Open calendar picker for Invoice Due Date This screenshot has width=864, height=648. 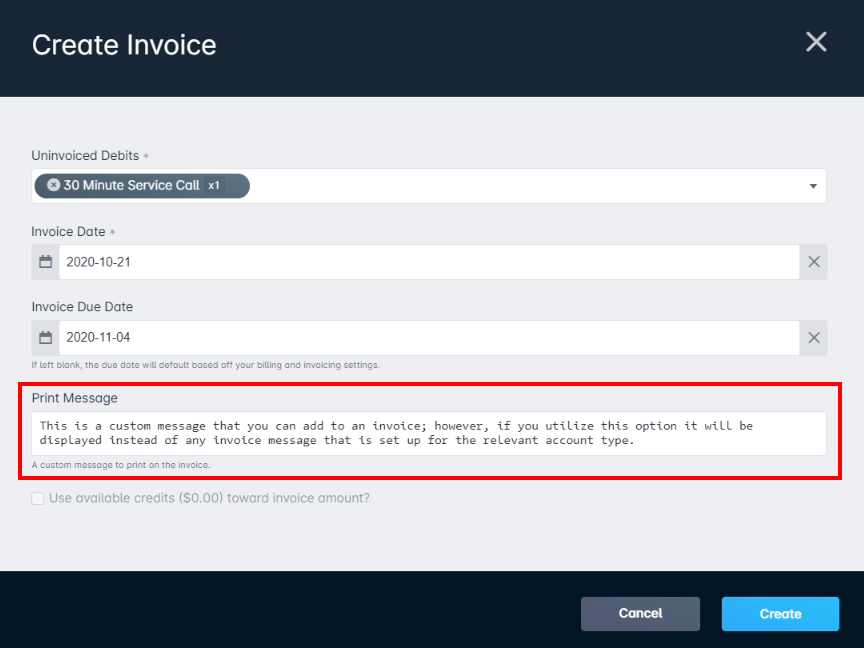[x=46, y=338]
